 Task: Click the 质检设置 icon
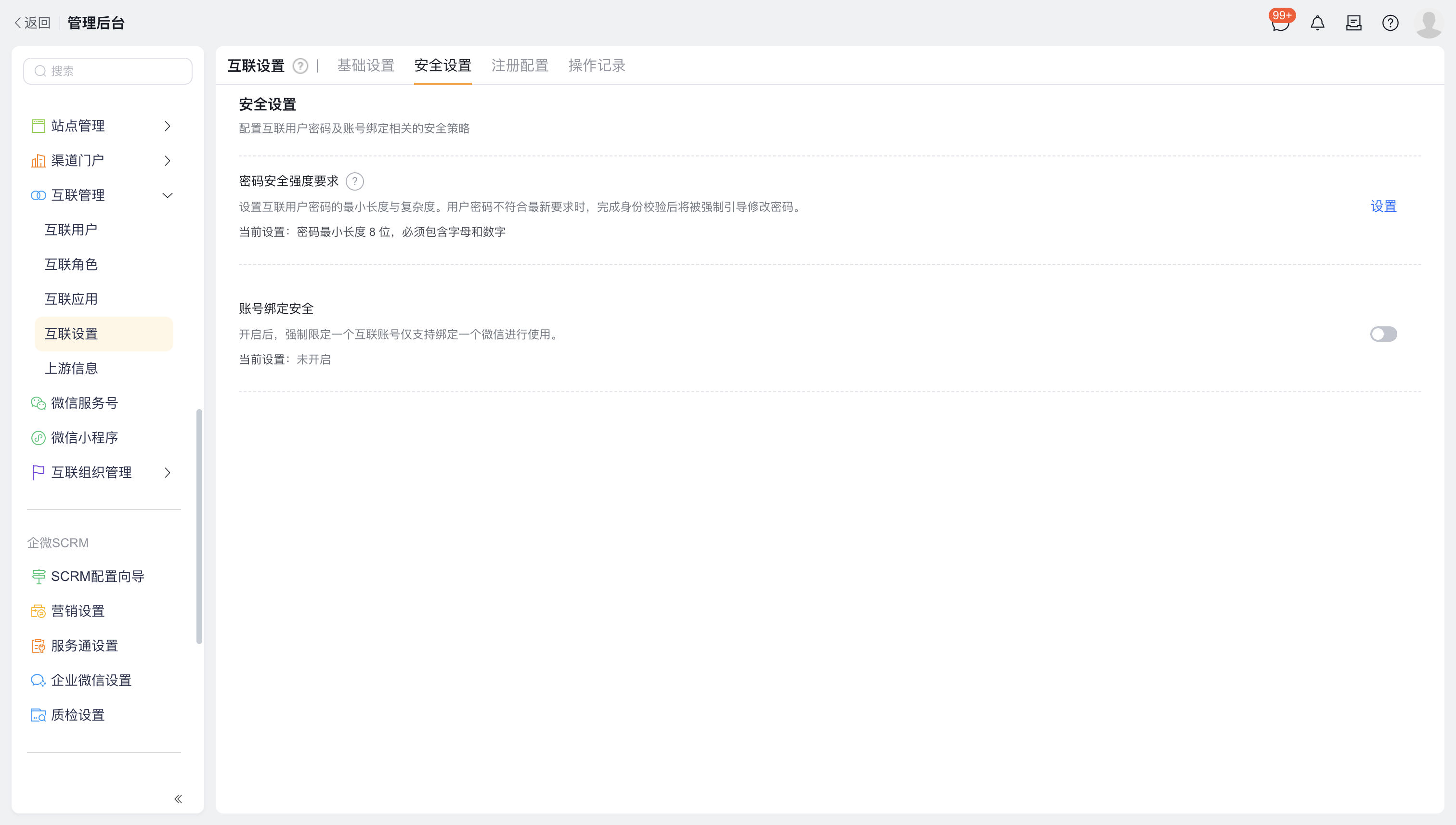tap(38, 715)
